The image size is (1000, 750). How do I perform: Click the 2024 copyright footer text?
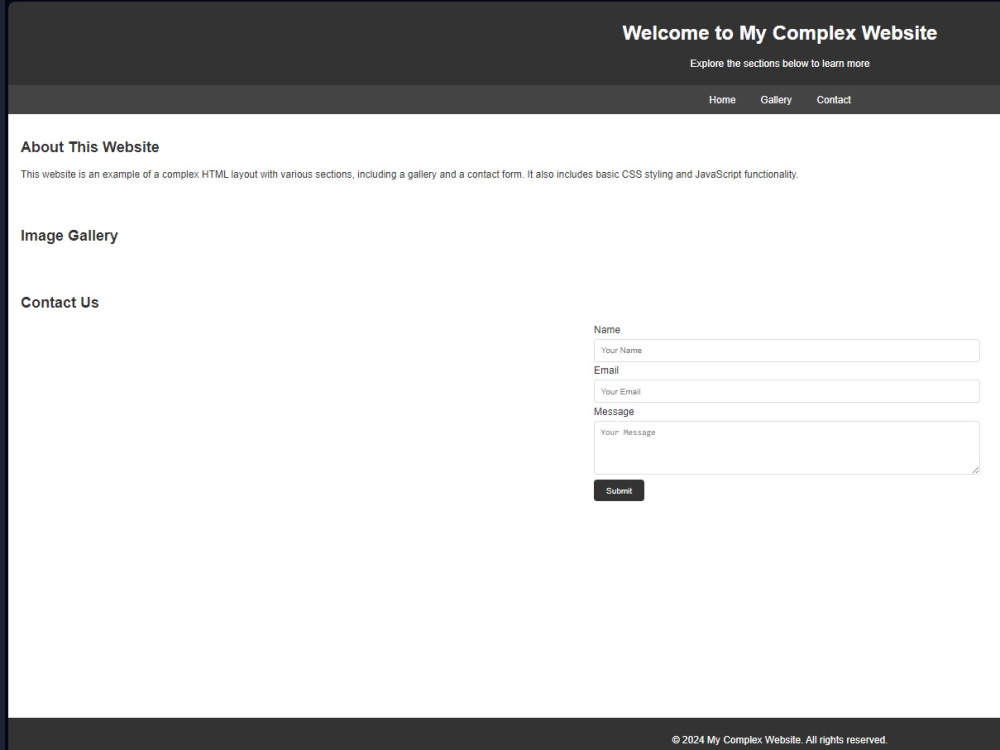779,740
